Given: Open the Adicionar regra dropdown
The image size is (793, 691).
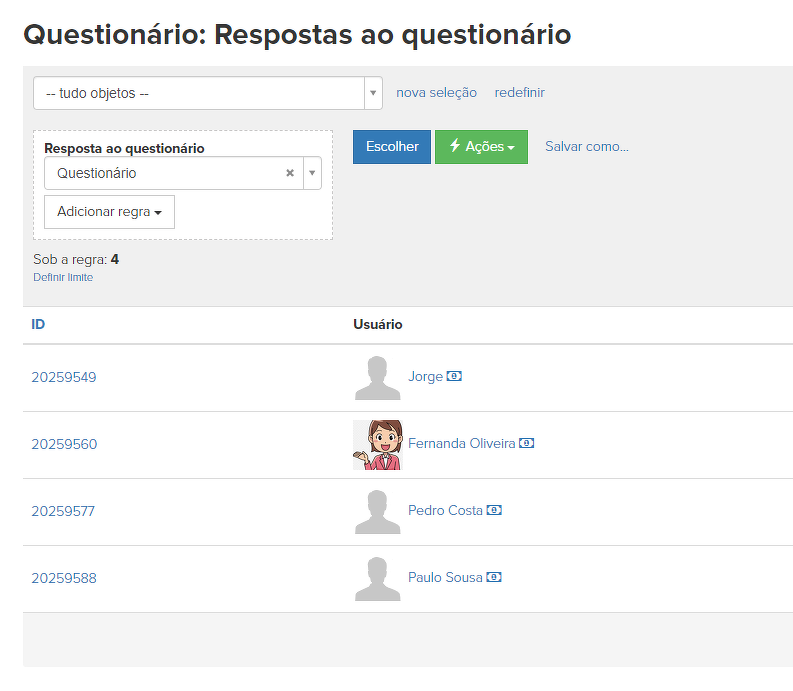Looking at the screenshot, I should (x=109, y=212).
